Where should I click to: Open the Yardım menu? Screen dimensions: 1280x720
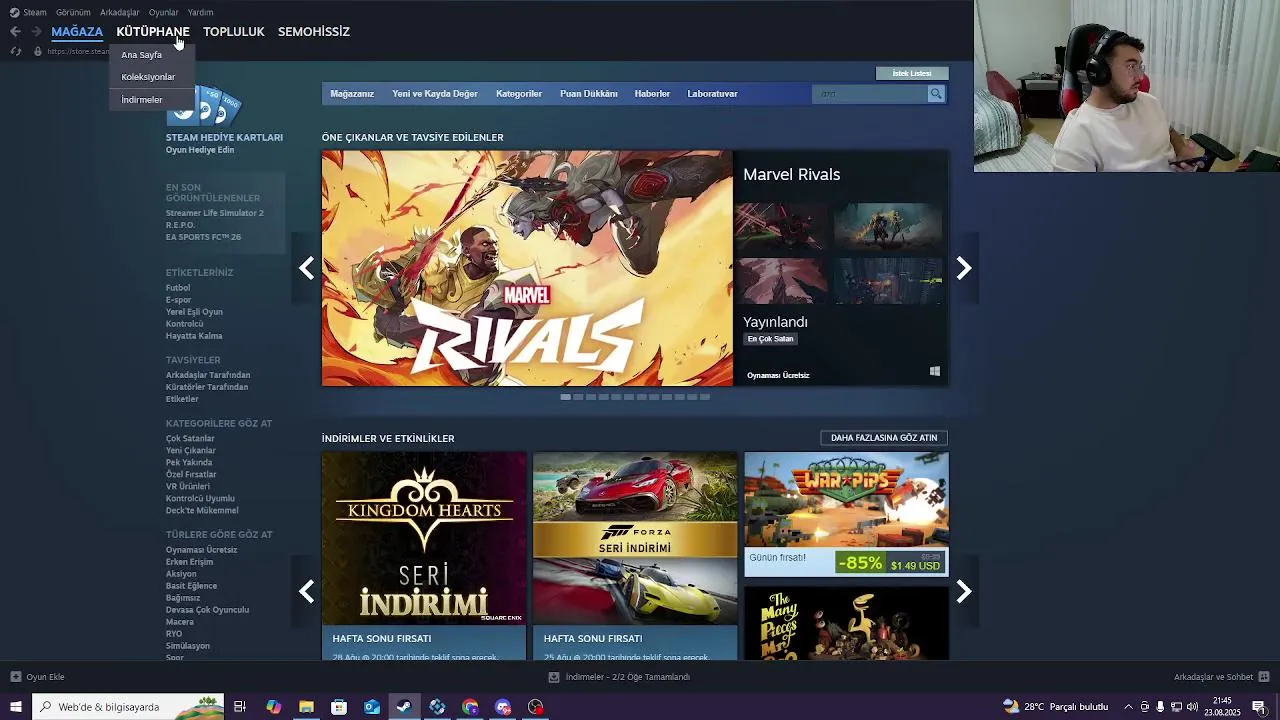[x=200, y=12]
